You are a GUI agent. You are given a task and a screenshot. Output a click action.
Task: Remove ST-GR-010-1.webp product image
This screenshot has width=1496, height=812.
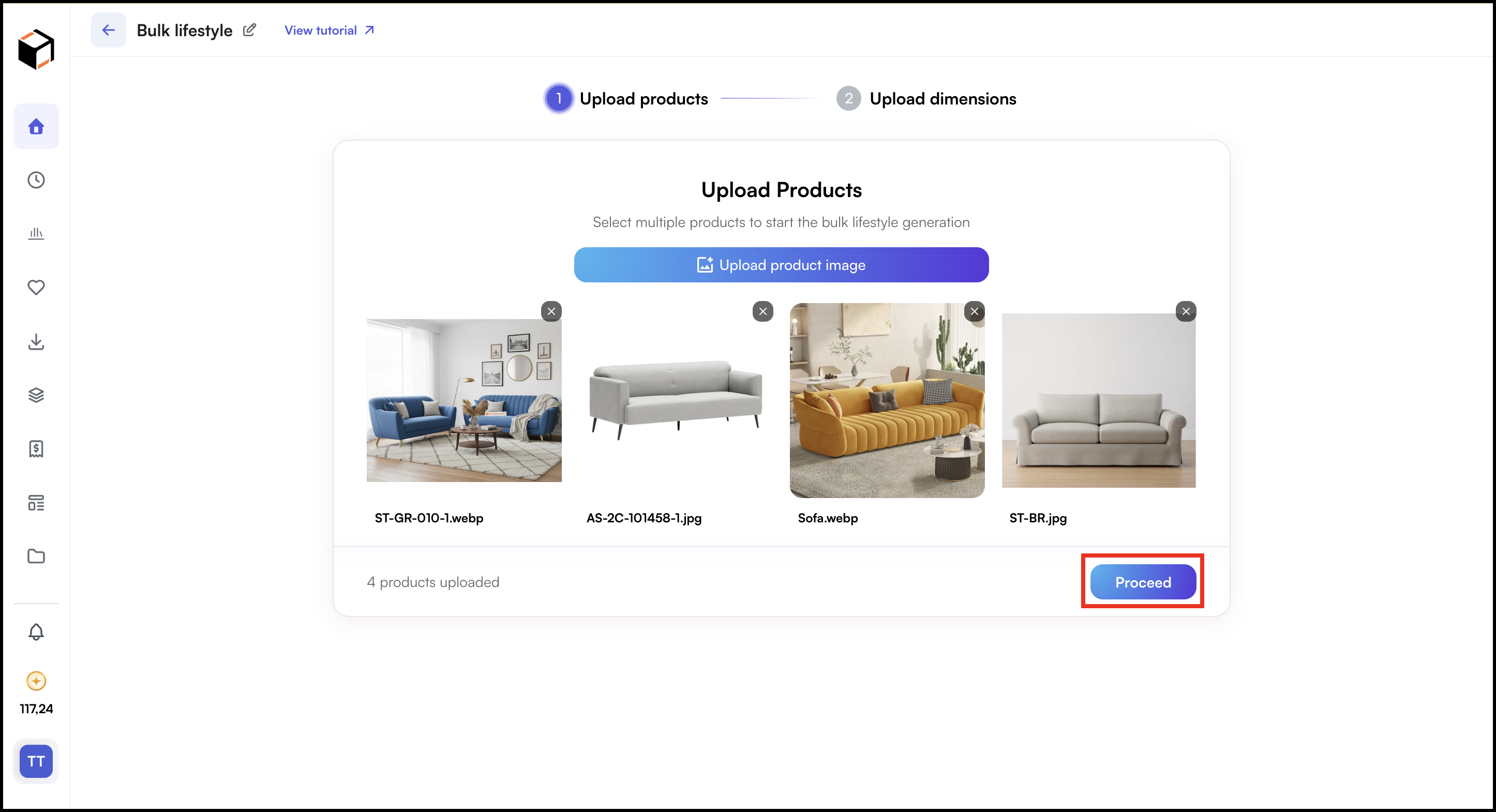[551, 311]
